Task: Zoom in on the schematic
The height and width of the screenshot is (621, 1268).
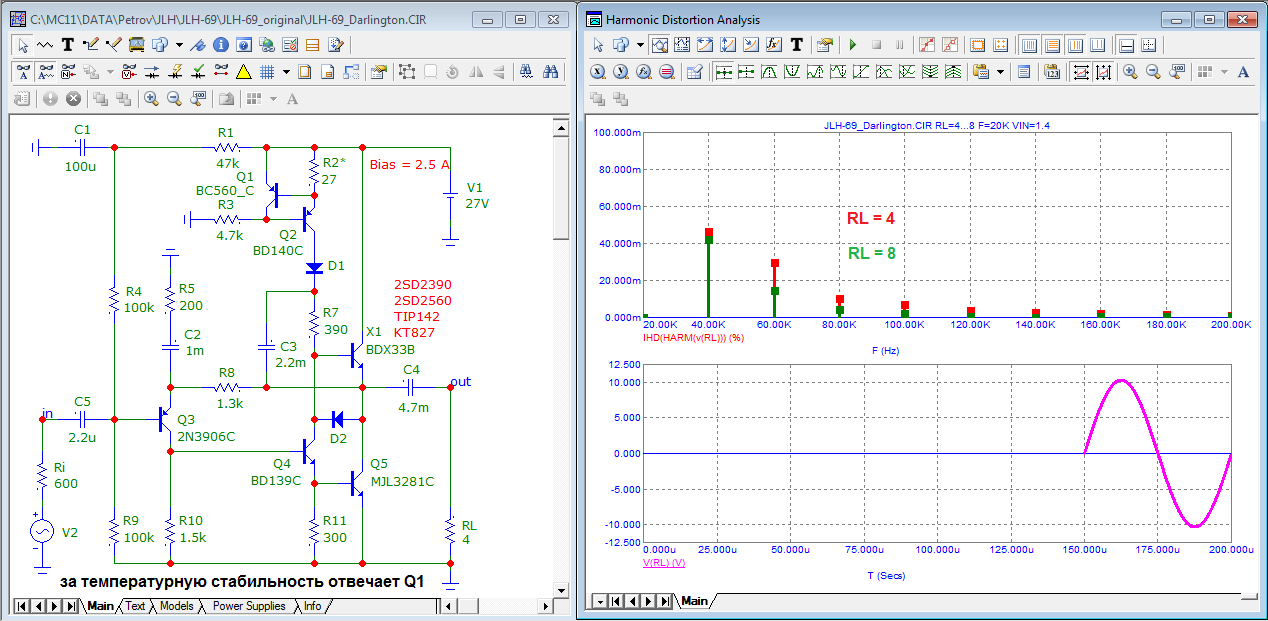Action: [x=151, y=99]
